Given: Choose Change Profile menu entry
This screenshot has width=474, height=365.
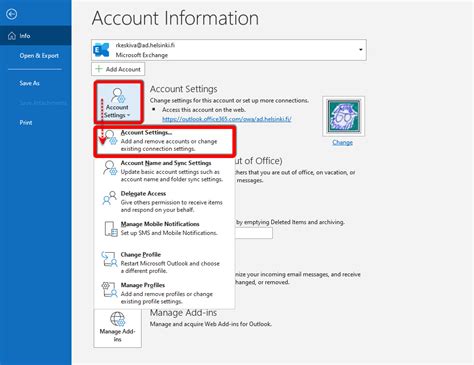Looking at the screenshot, I should pyautogui.click(x=165, y=263).
